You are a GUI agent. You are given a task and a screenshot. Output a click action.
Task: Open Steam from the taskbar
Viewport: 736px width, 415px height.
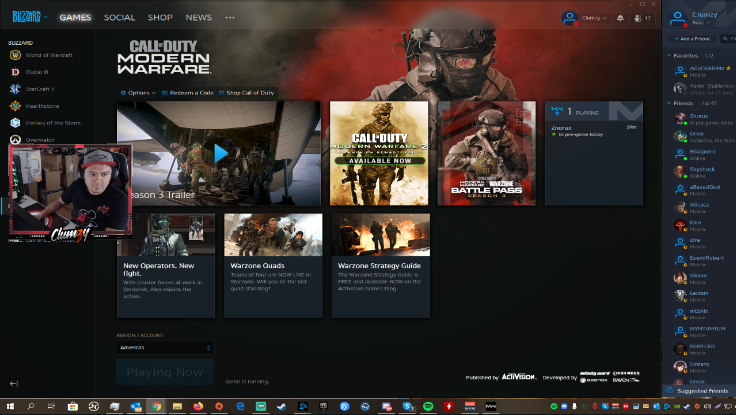pos(282,406)
